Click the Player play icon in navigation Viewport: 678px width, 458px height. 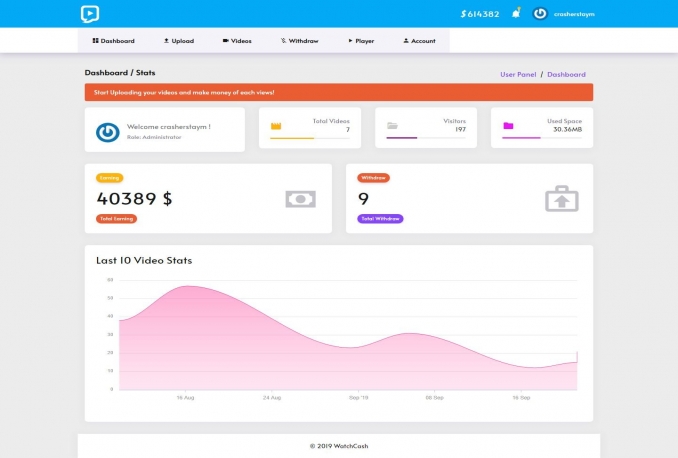pos(350,41)
